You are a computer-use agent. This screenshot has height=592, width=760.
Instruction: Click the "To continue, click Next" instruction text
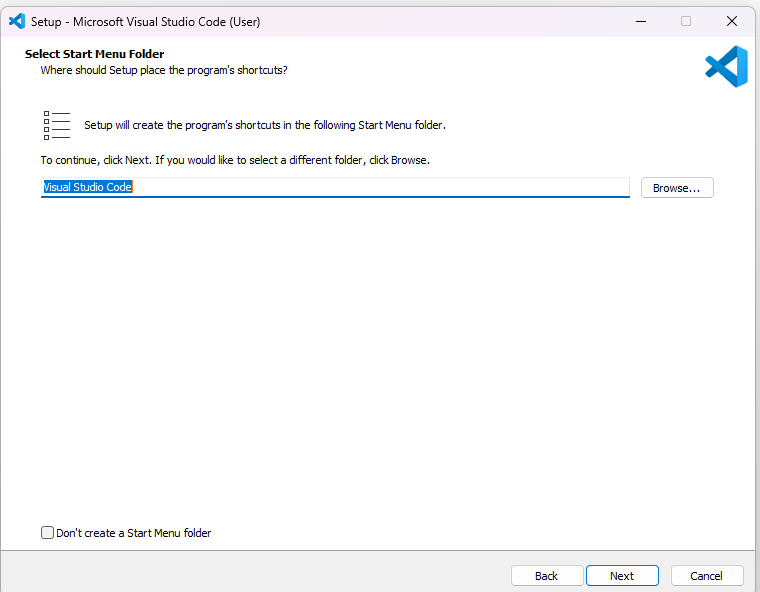235,160
